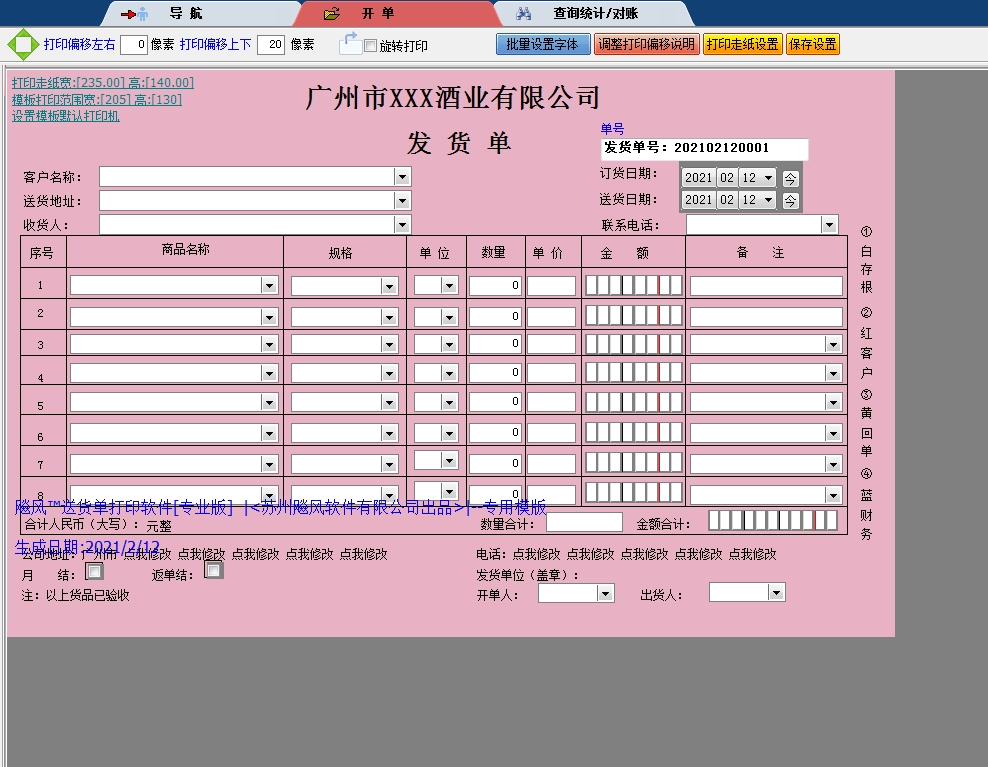Viewport: 988px width, 767px height.
Task: Open the 客户名称 dropdown
Action: 401,175
